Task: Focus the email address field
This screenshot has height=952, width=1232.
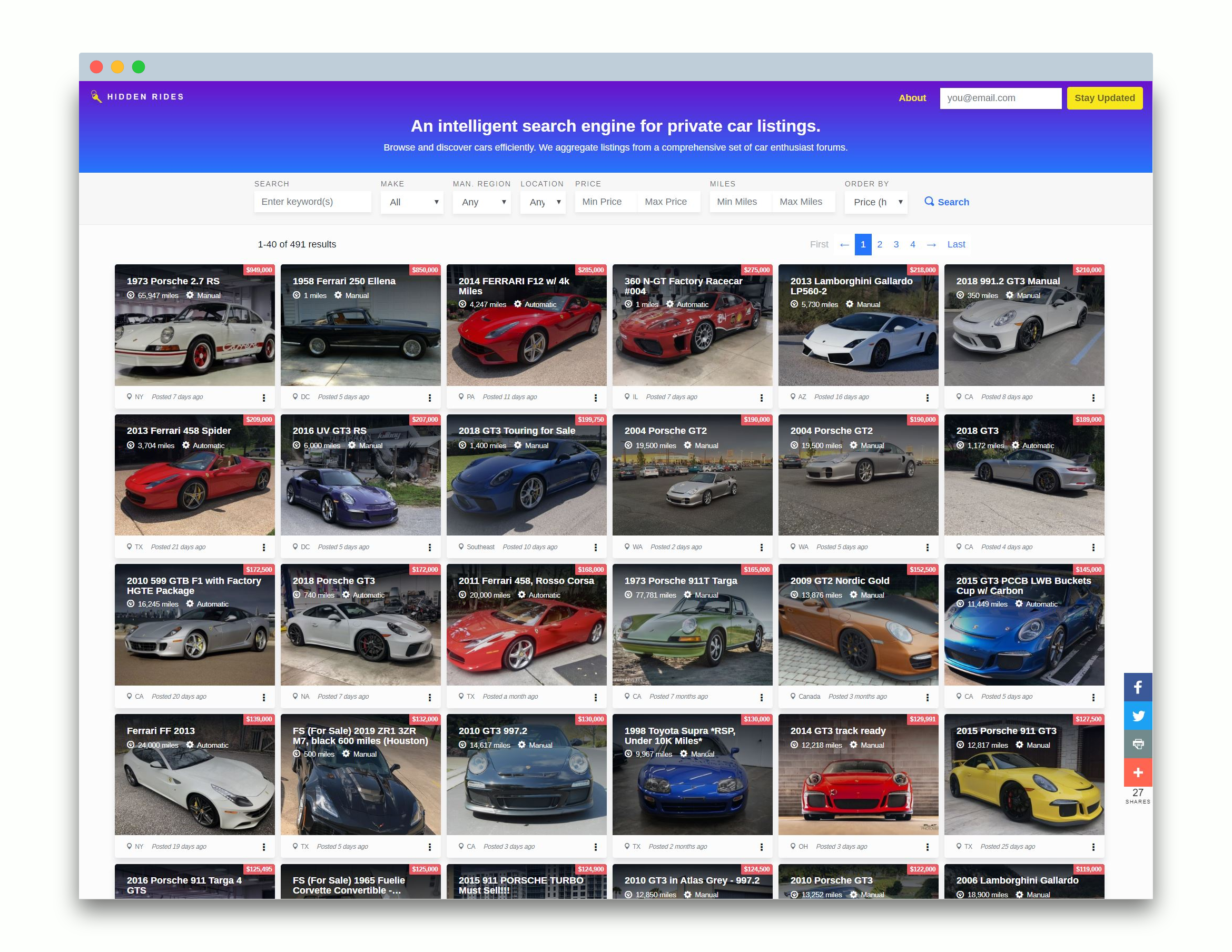Action: [x=1000, y=97]
